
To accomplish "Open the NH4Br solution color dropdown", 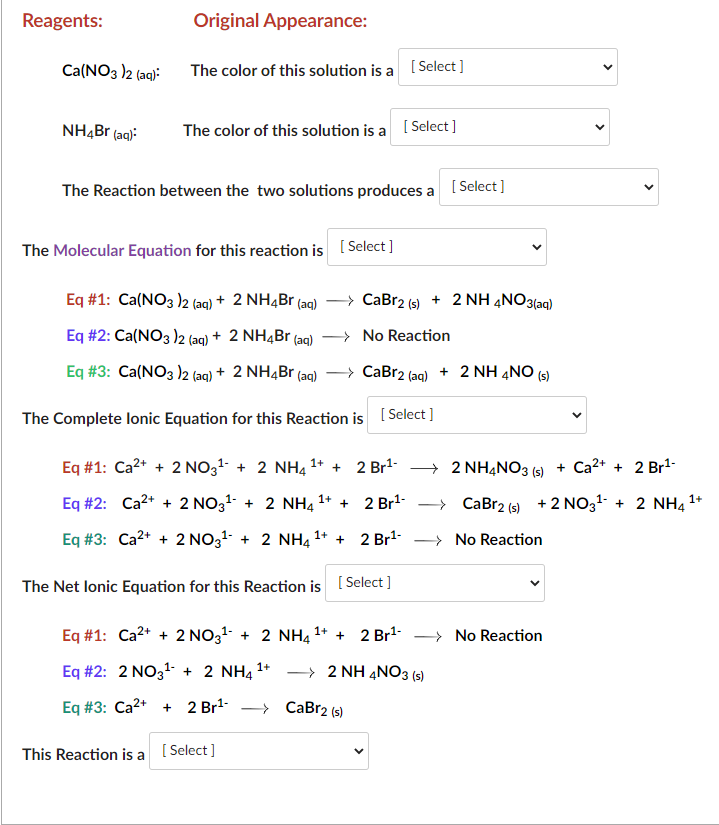I will (499, 126).
